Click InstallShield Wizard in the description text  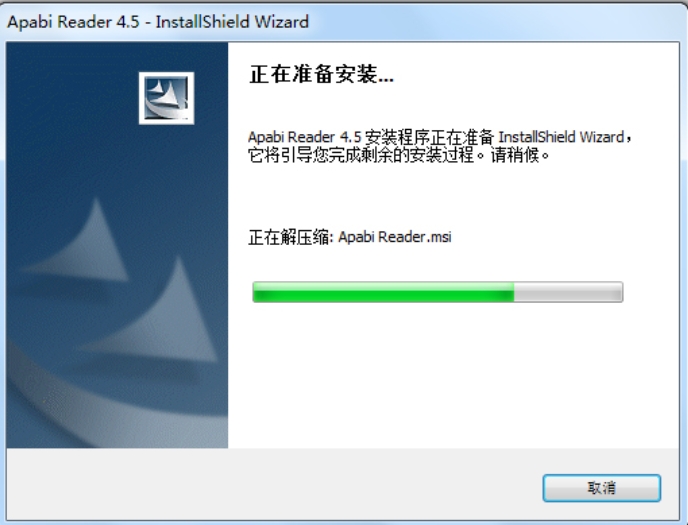coord(561,137)
